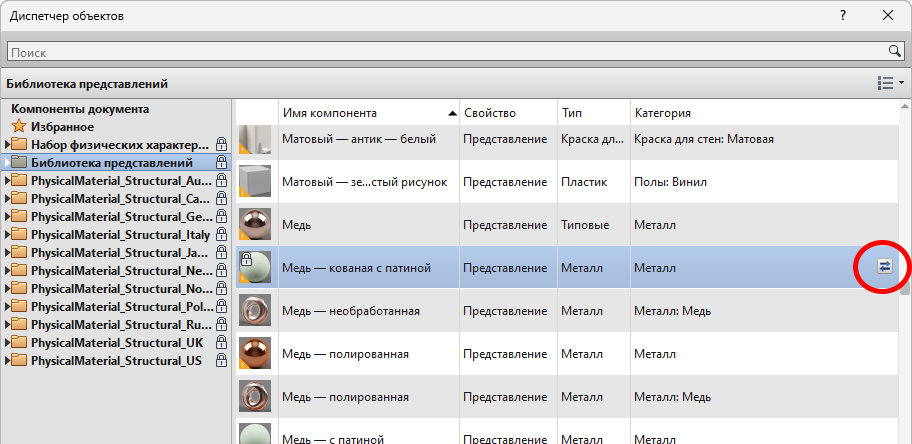
Task: Click lock icon next to PhysicalMaterial_Structural_Italy
Action: [221, 235]
